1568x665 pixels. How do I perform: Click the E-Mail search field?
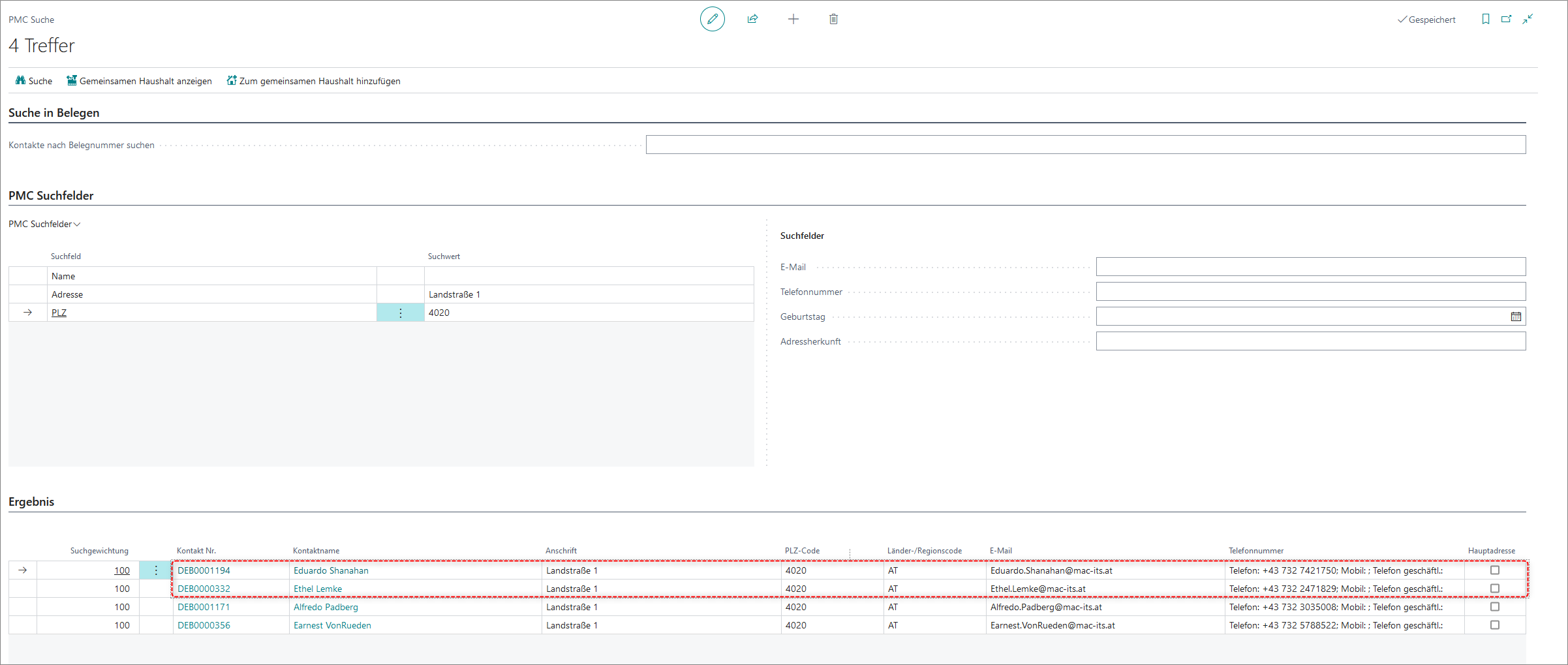(x=1311, y=267)
